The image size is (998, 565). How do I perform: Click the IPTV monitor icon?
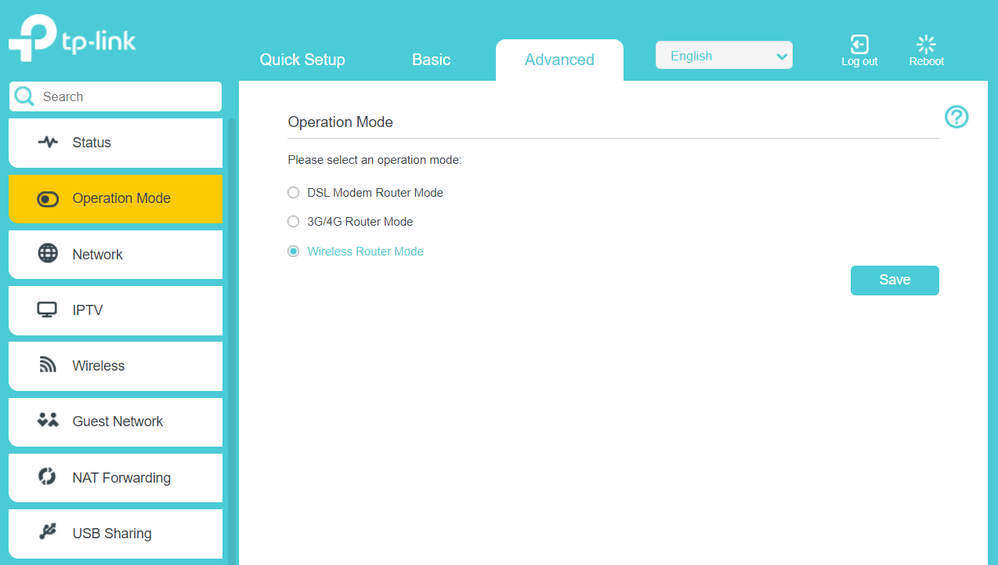click(x=48, y=310)
